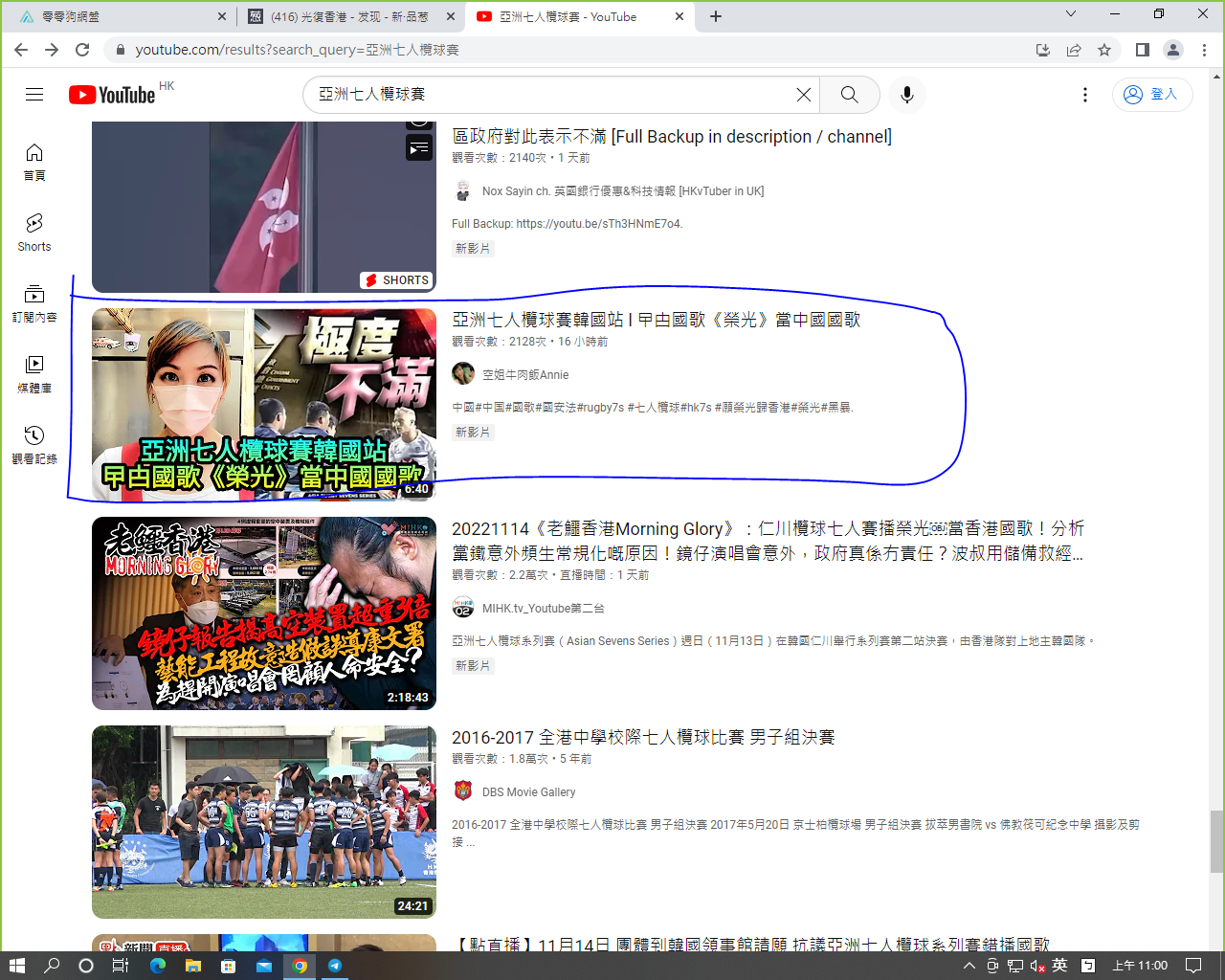Bookmark this page with the star

click(1104, 50)
